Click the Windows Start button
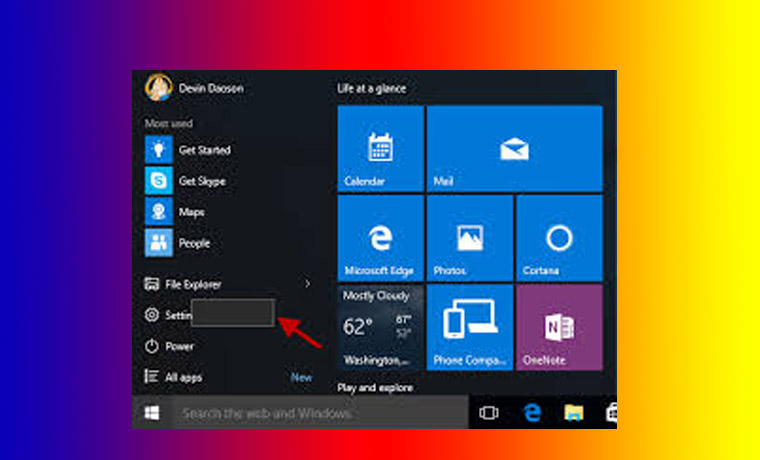 pyautogui.click(x=153, y=412)
